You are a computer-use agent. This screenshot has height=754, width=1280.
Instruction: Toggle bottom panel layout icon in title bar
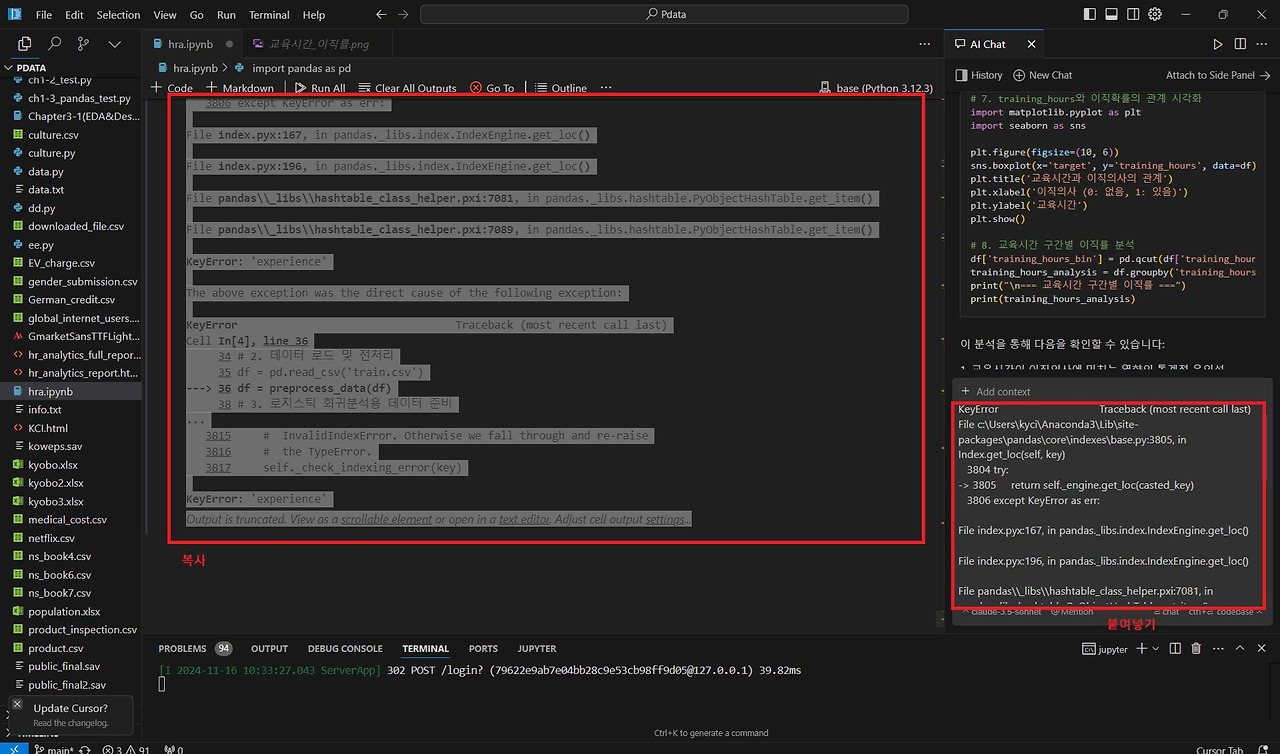coord(1111,15)
